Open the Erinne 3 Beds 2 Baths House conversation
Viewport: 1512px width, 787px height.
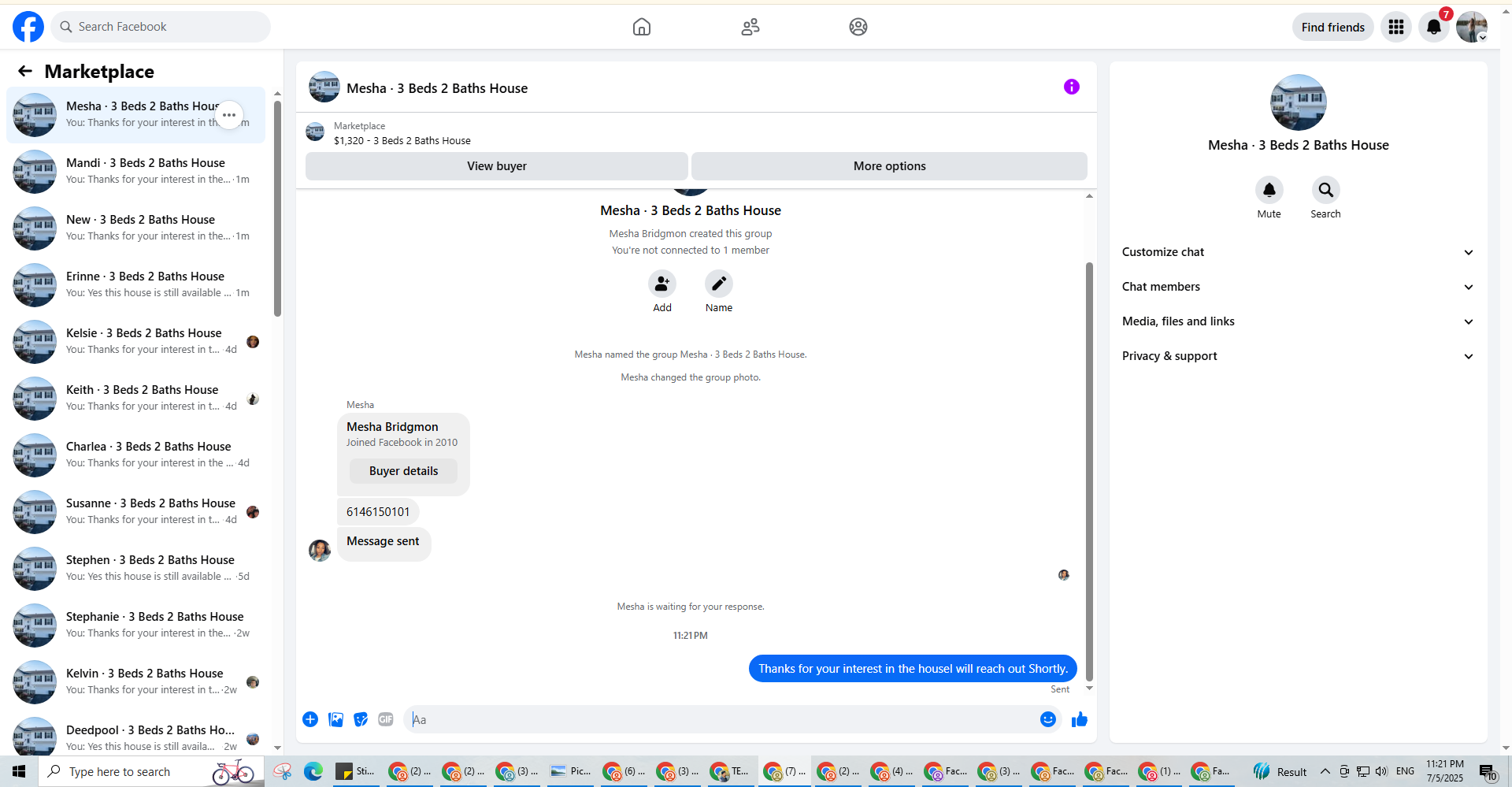136,285
